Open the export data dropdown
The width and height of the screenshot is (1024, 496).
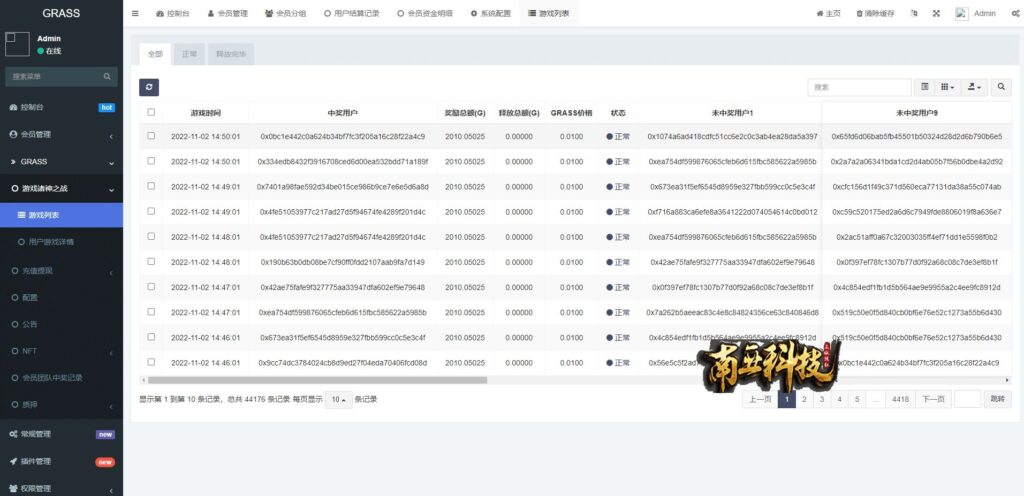point(974,87)
